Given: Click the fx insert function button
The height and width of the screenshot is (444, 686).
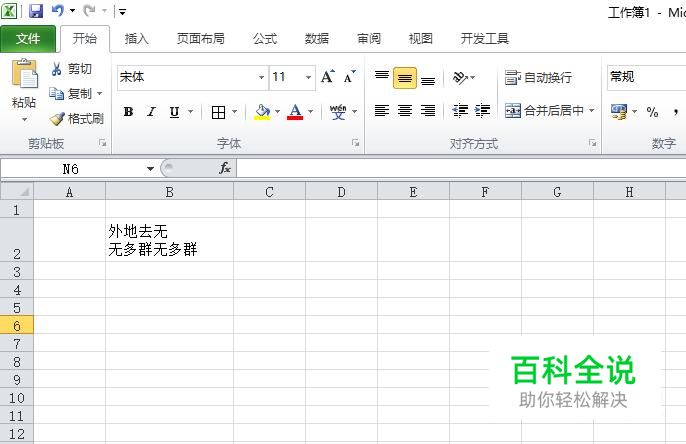Looking at the screenshot, I should coord(225,168).
